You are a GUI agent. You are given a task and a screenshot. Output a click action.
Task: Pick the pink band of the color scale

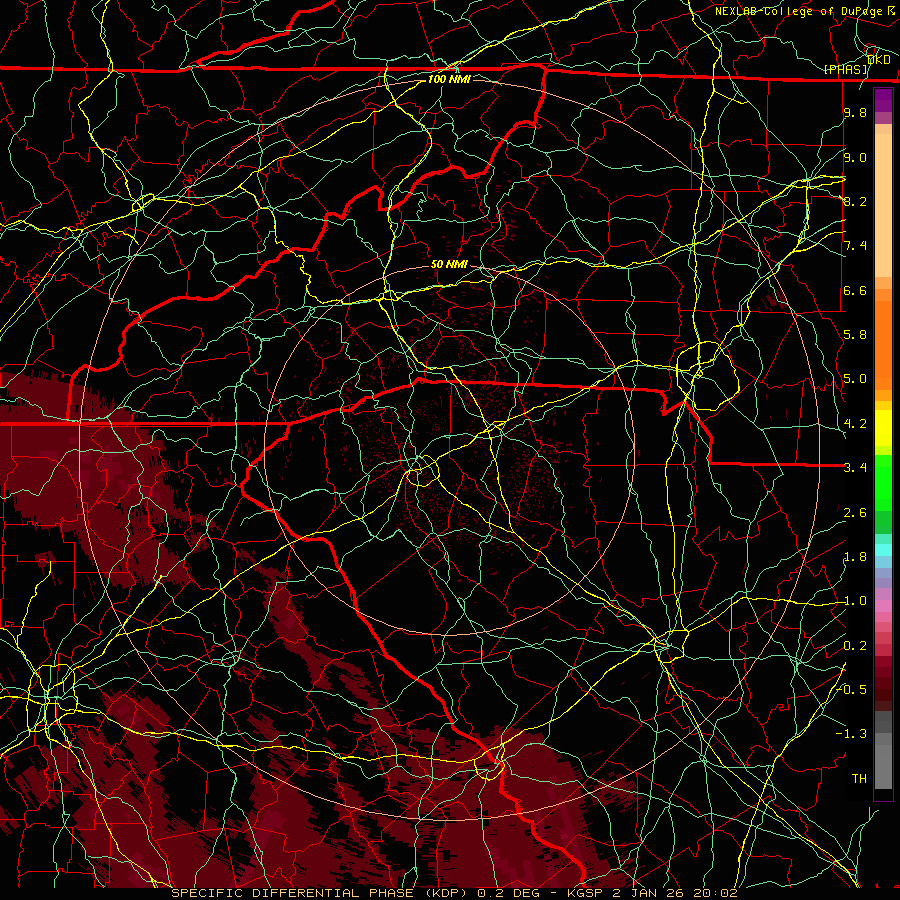[883, 606]
